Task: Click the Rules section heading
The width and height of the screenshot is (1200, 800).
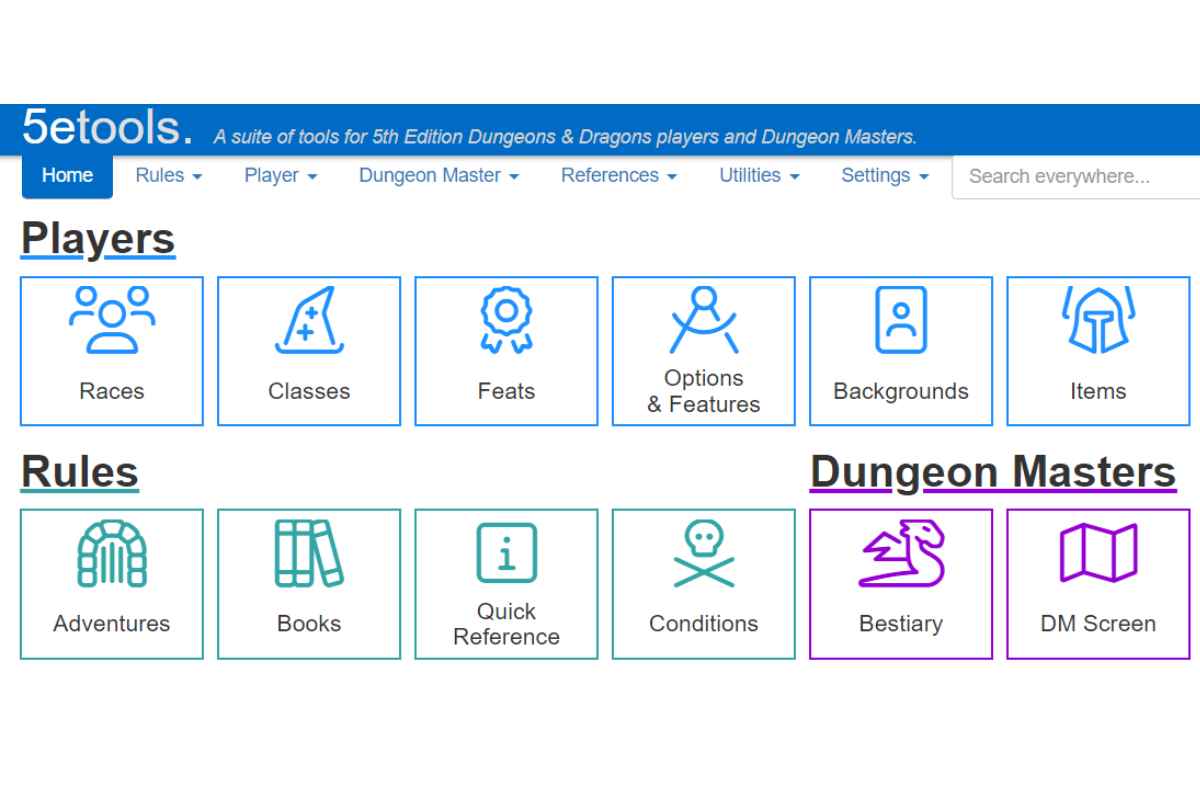Action: [80, 472]
